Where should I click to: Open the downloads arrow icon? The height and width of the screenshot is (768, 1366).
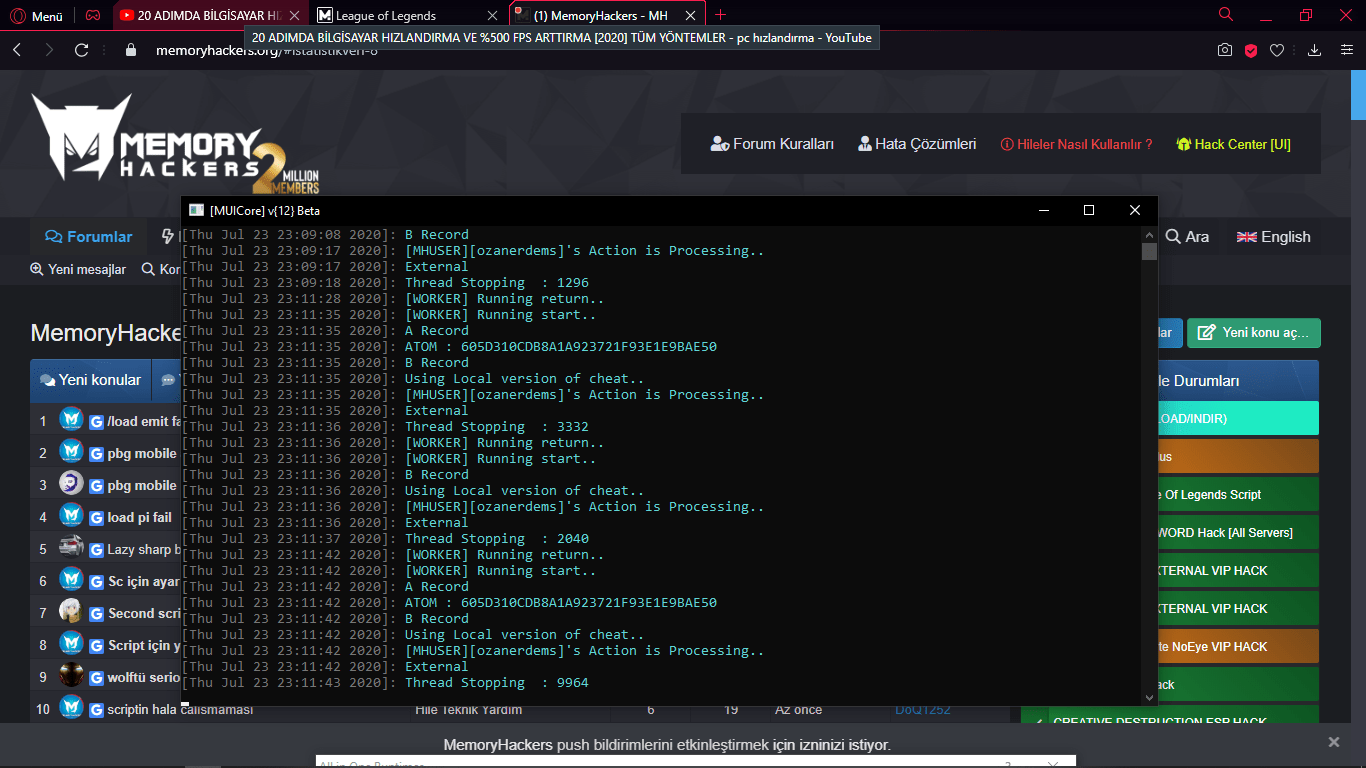pos(1315,50)
